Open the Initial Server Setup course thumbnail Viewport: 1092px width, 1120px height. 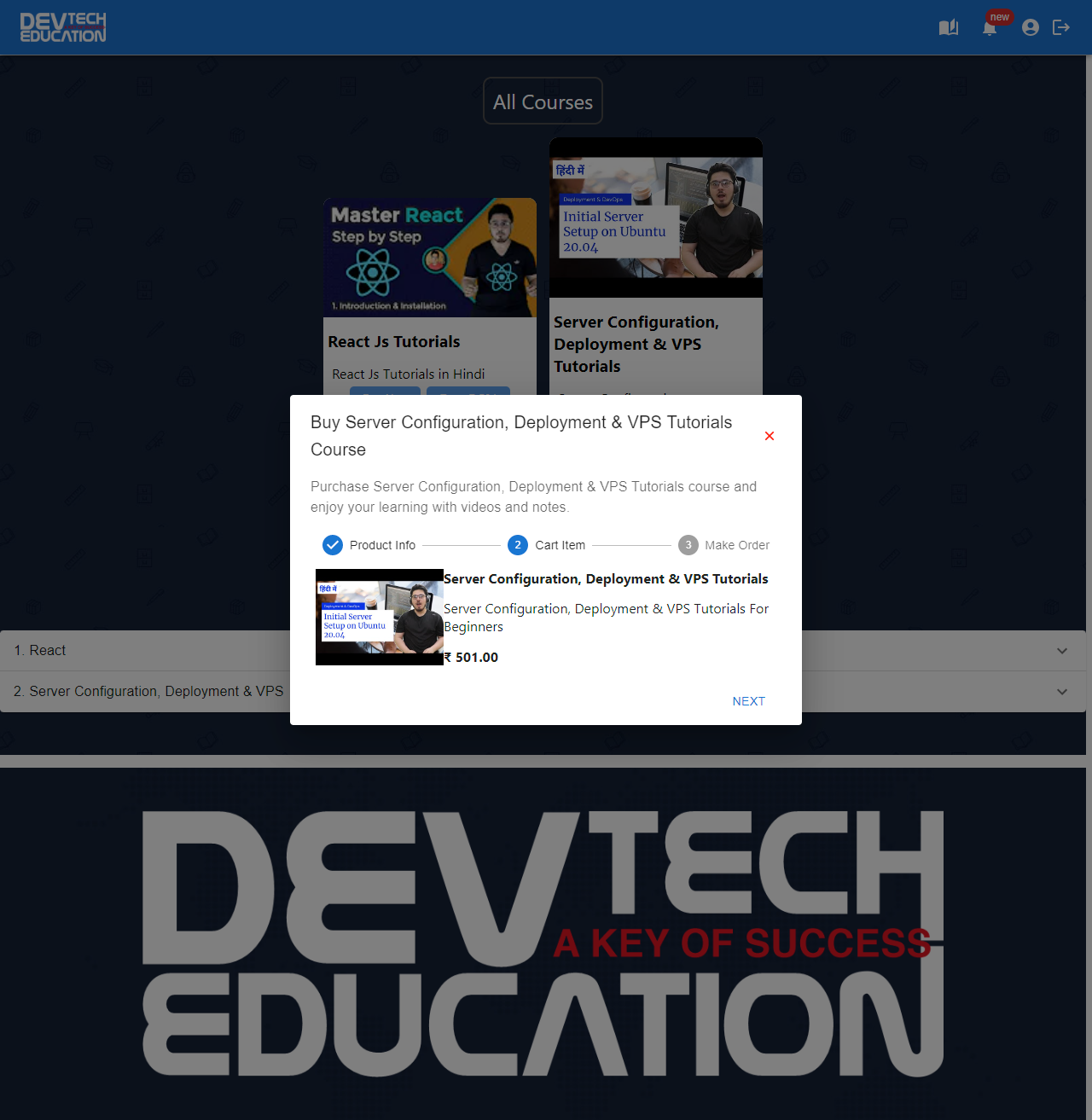656,218
